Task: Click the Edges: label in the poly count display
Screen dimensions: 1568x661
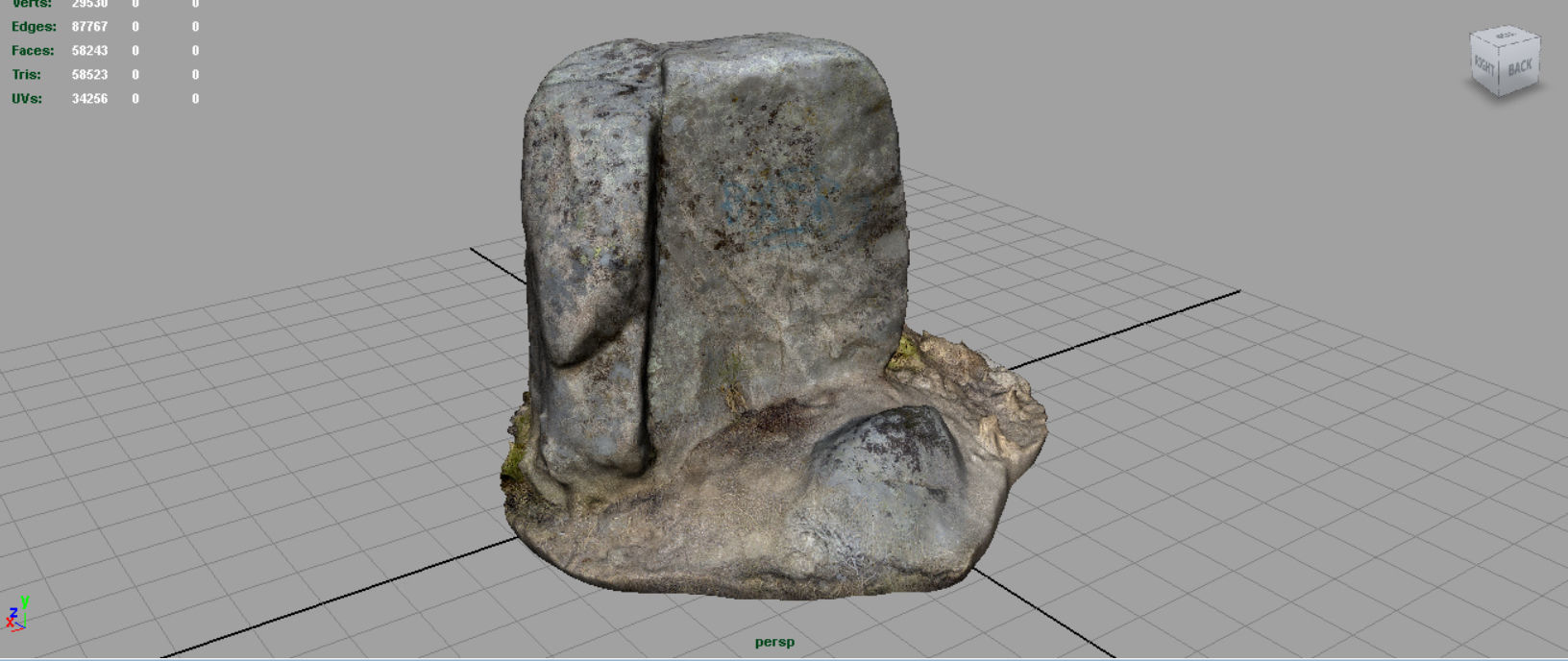Action: pos(34,27)
